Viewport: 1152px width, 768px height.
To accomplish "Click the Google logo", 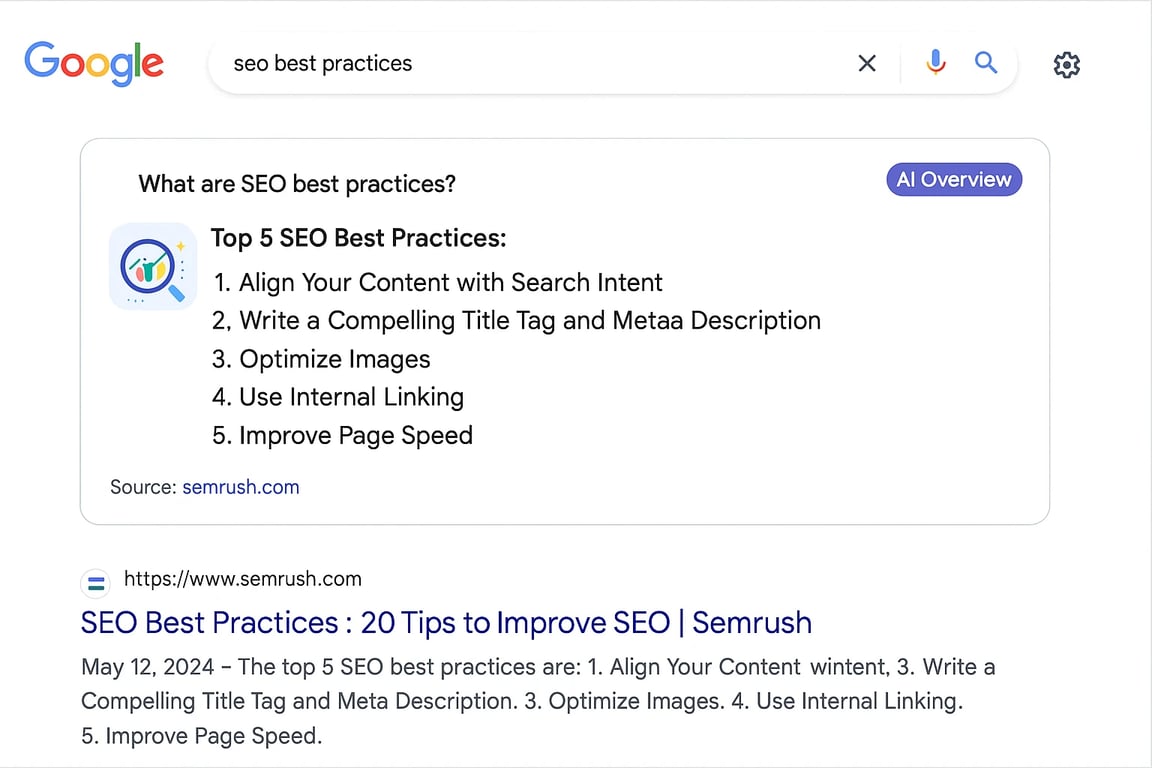I will coord(94,64).
